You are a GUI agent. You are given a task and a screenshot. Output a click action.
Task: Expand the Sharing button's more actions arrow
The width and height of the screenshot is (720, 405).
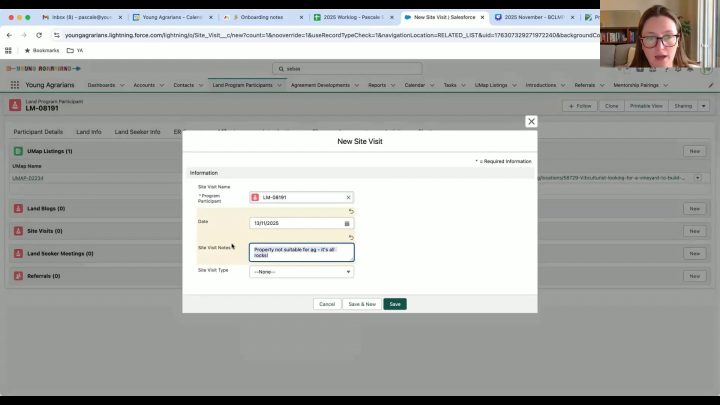(703, 106)
